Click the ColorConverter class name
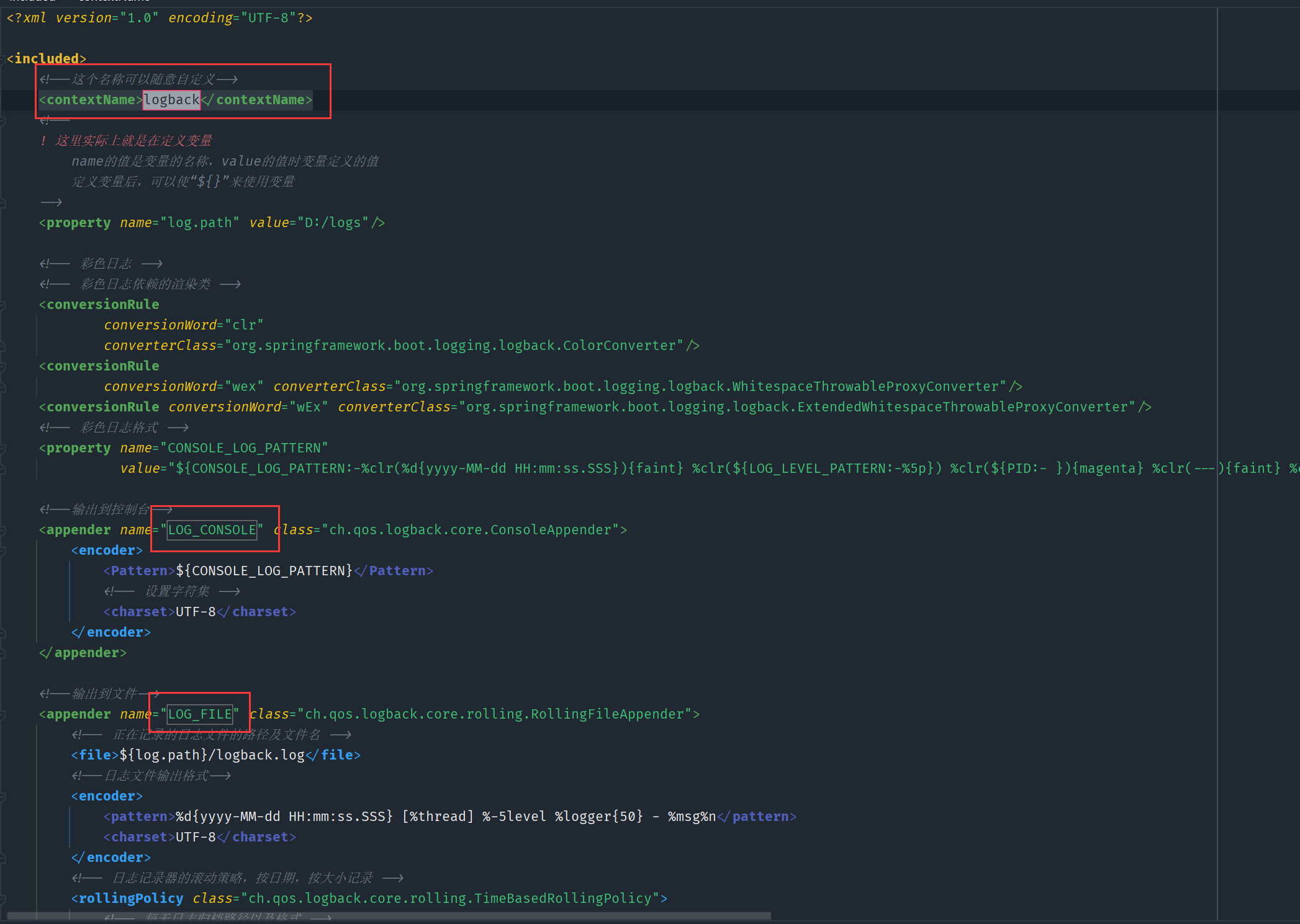The image size is (1300, 924). tap(618, 346)
